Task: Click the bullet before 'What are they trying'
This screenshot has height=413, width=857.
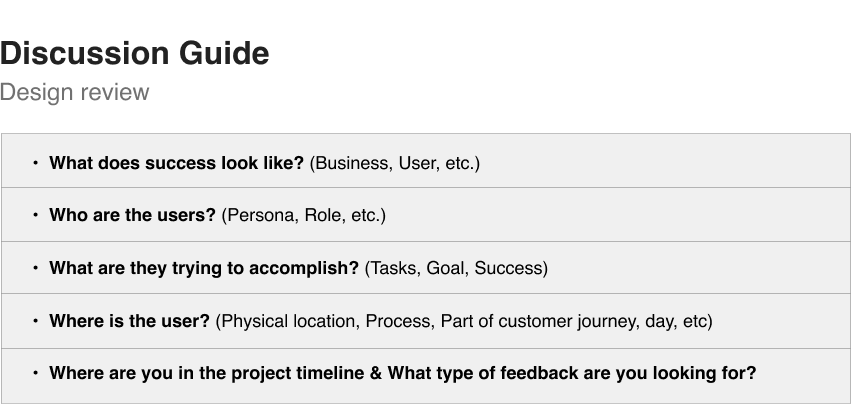Action: 36,268
